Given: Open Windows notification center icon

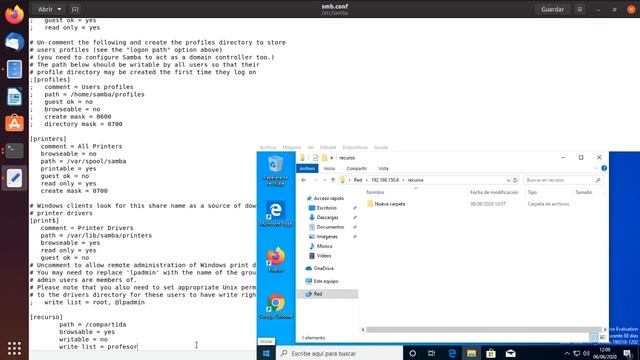Looking at the screenshot, I should [x=628, y=354].
